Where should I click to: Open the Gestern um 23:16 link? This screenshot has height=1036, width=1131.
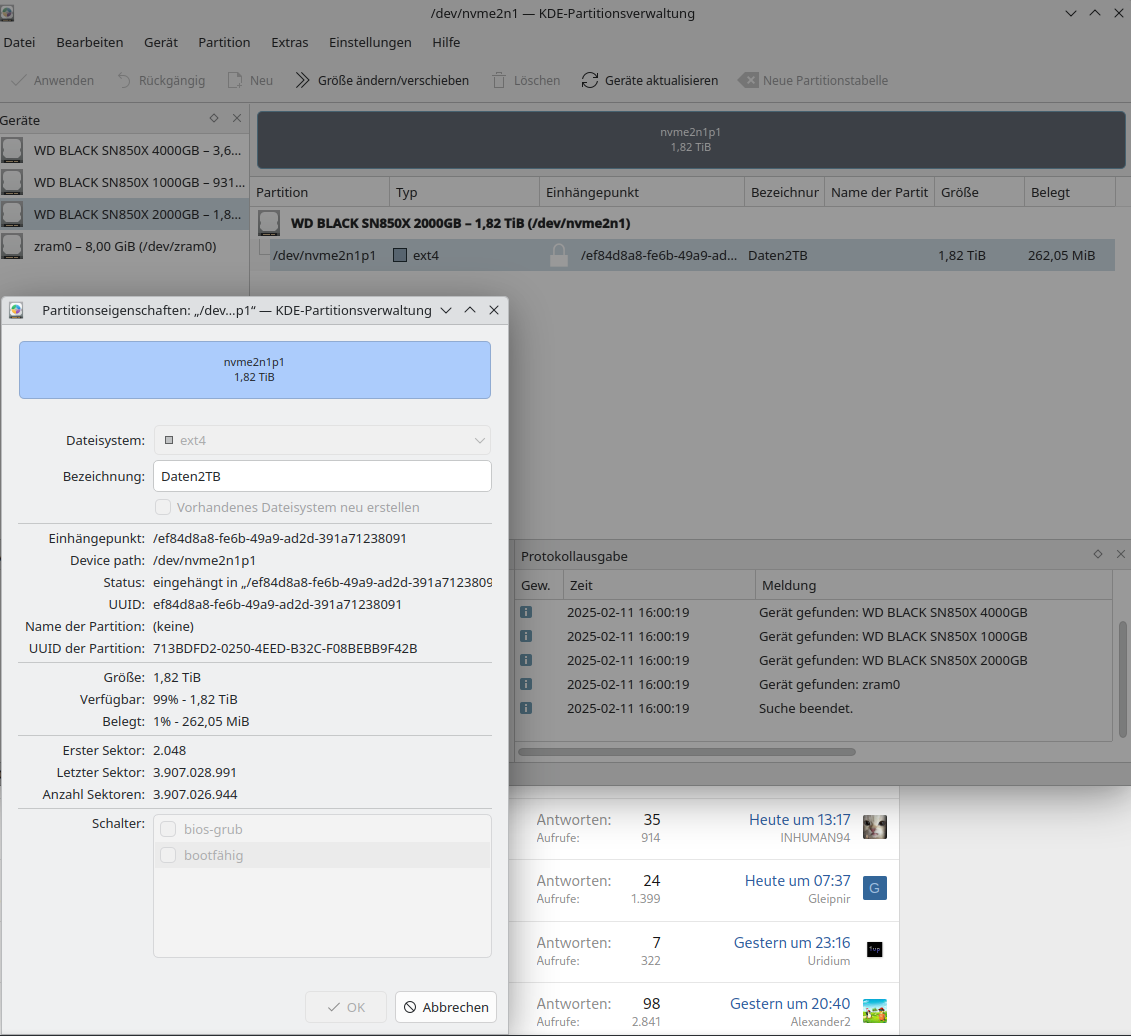(x=792, y=943)
